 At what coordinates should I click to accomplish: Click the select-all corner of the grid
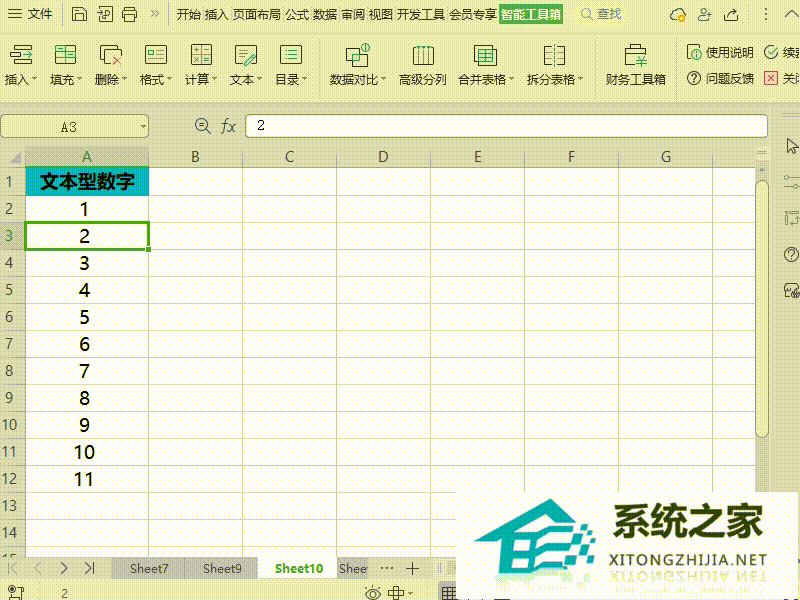click(15, 157)
